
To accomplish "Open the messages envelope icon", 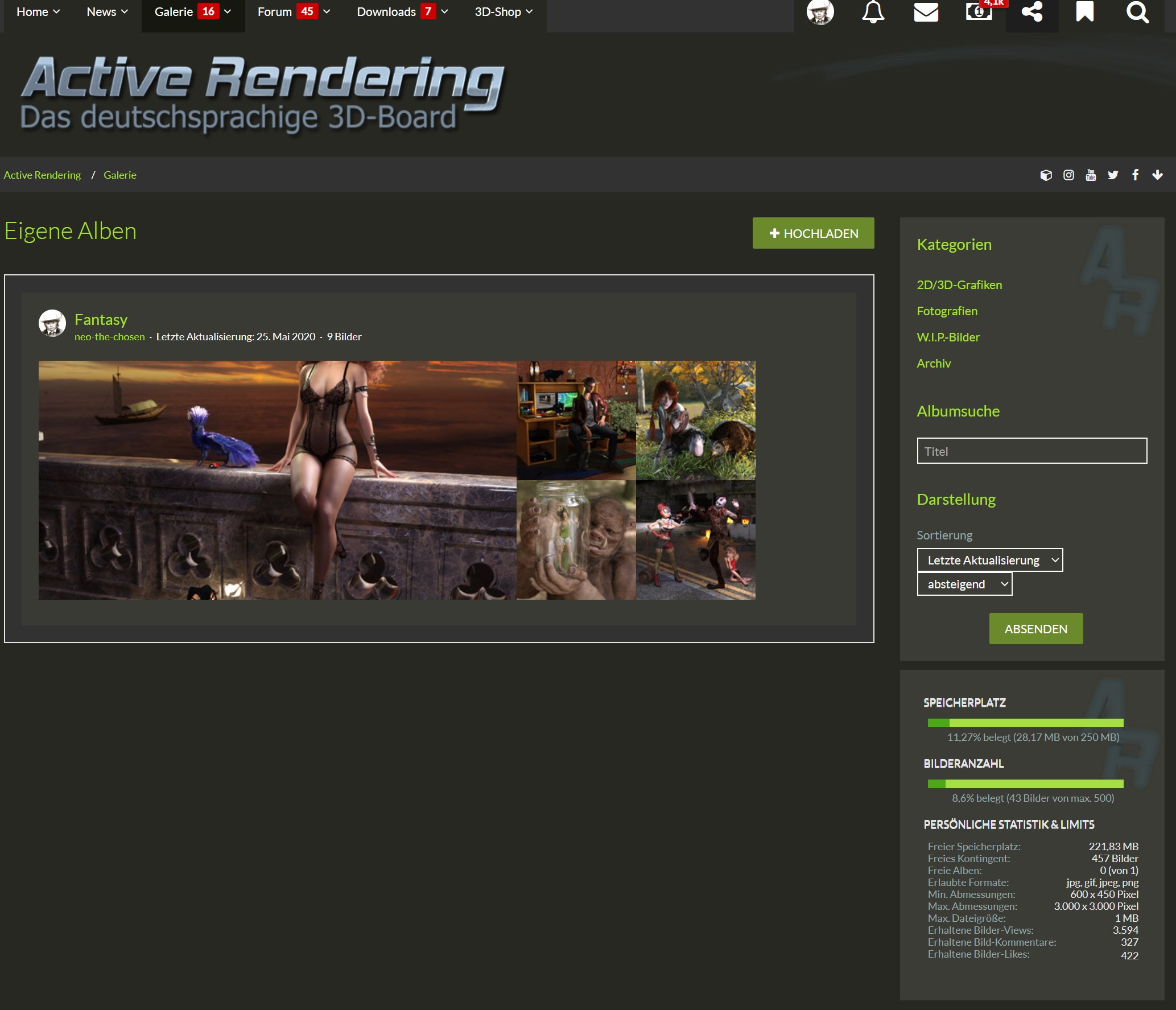I will coord(926,11).
